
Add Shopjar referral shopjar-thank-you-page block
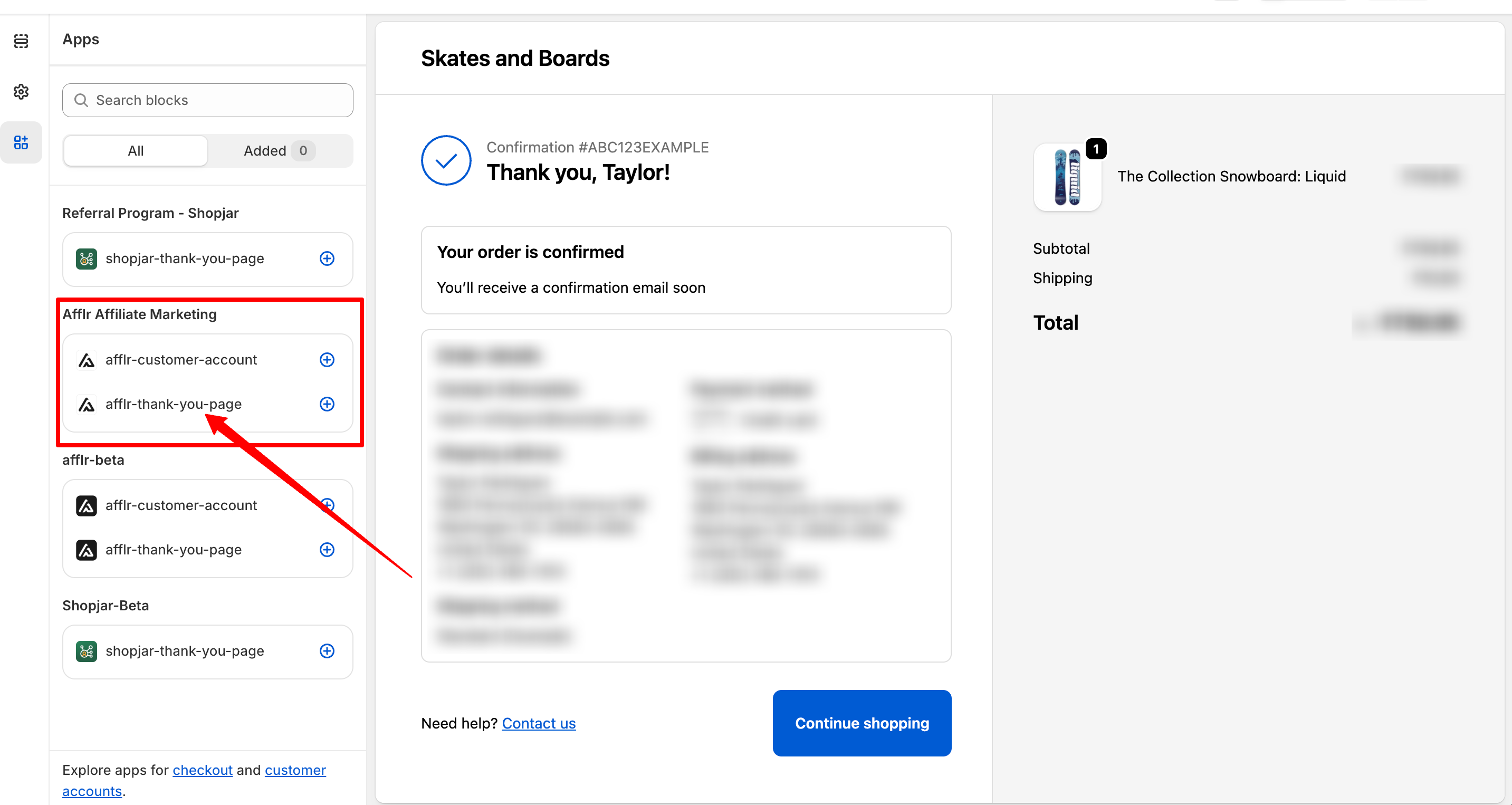click(x=327, y=258)
